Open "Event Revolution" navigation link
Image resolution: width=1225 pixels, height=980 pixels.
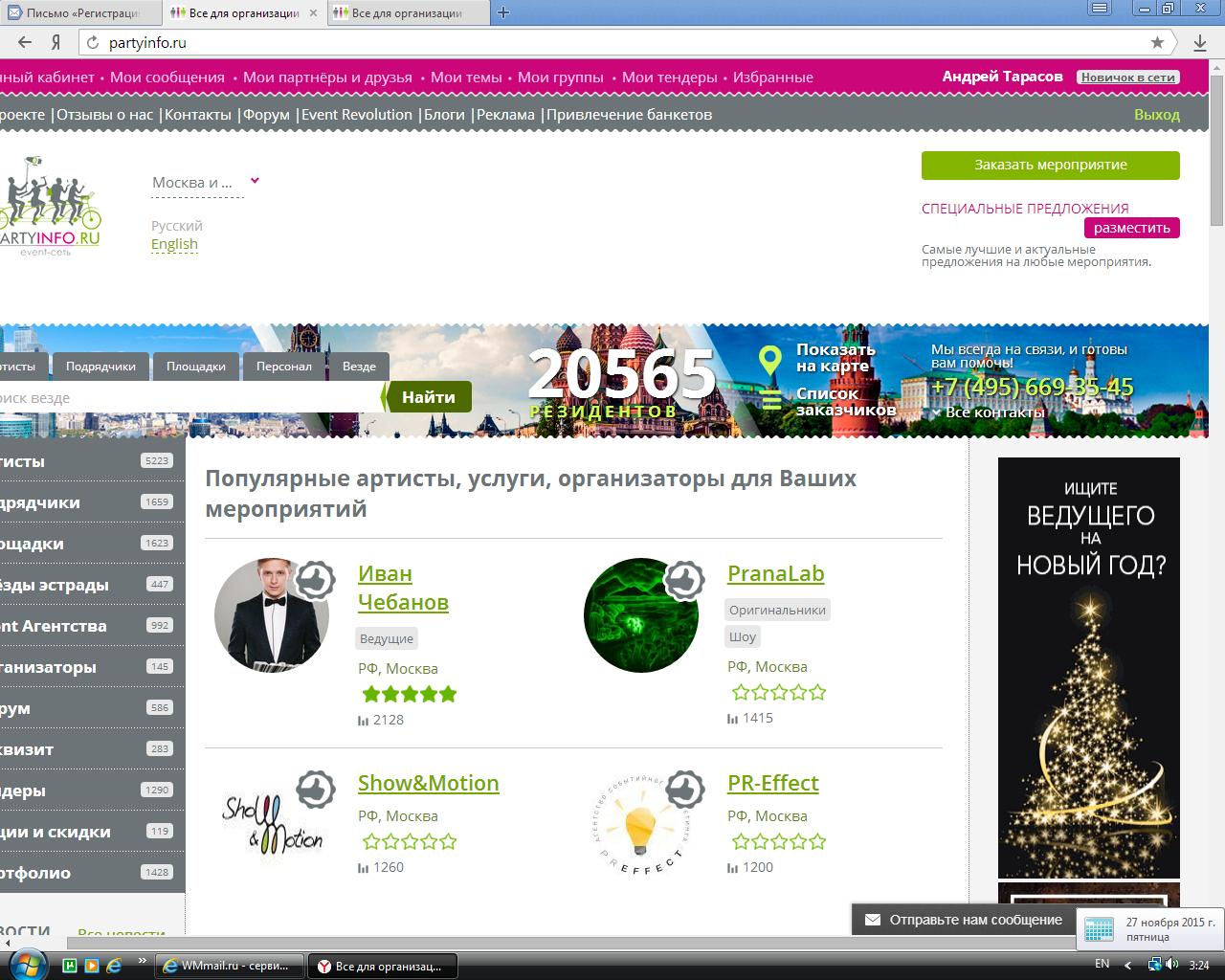point(357,115)
